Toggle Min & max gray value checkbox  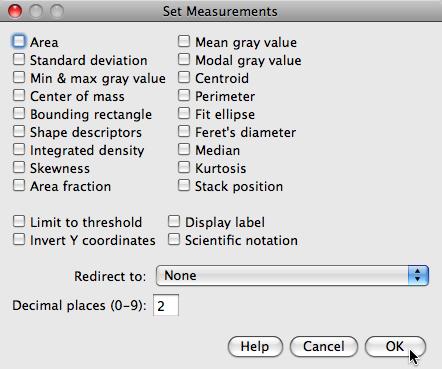click(x=19, y=77)
